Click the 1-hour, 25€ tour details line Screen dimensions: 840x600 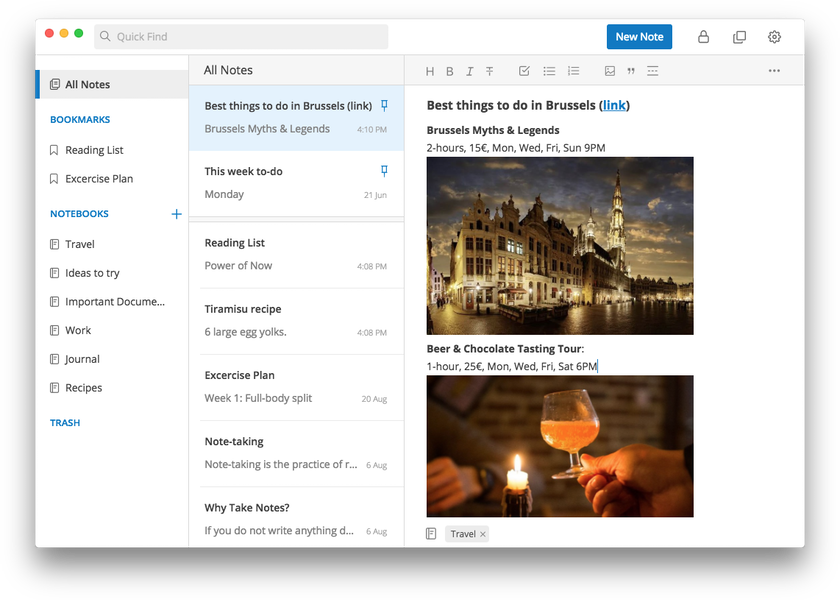pos(512,366)
